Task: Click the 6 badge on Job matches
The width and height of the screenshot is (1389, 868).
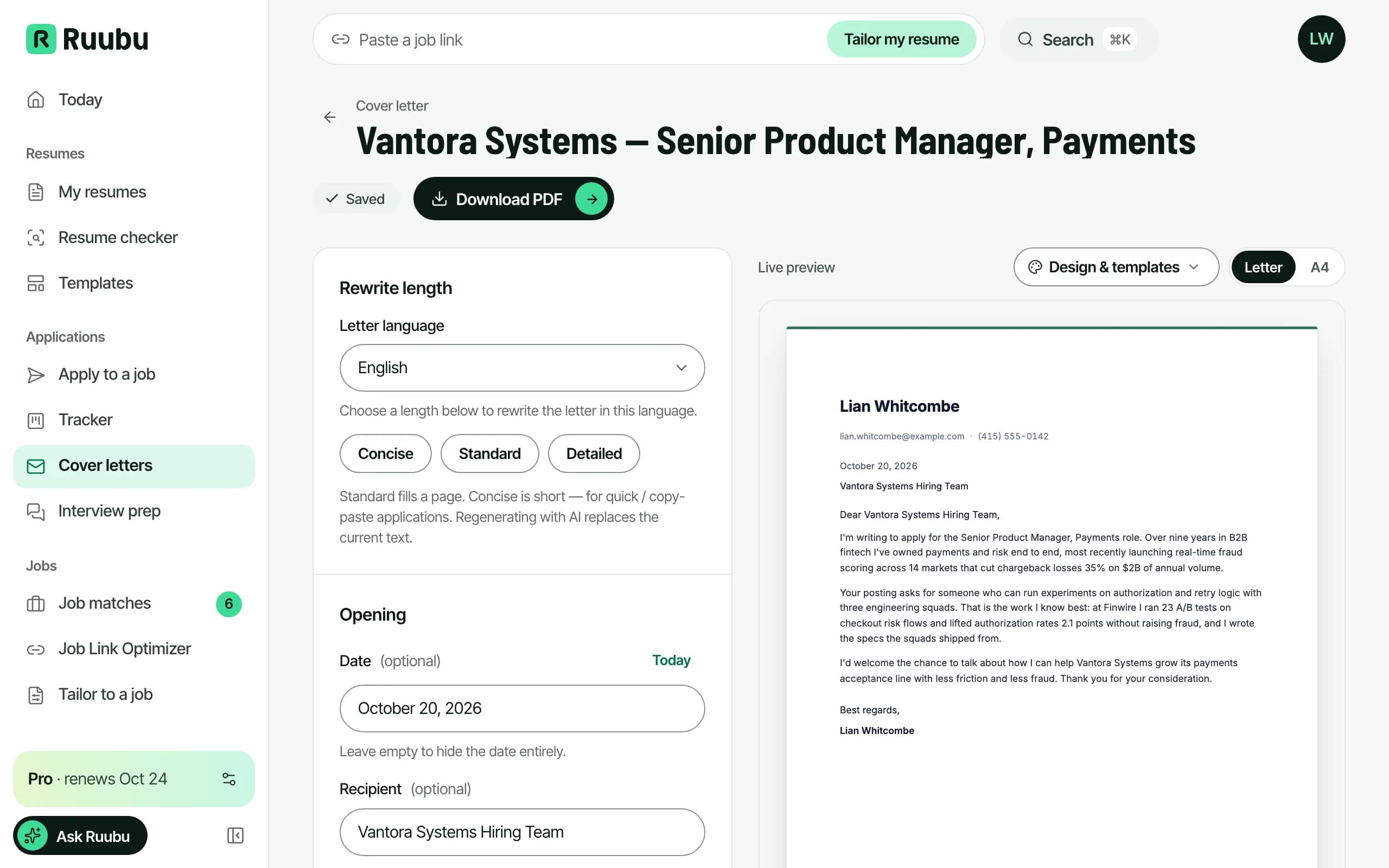Action: [228, 604]
